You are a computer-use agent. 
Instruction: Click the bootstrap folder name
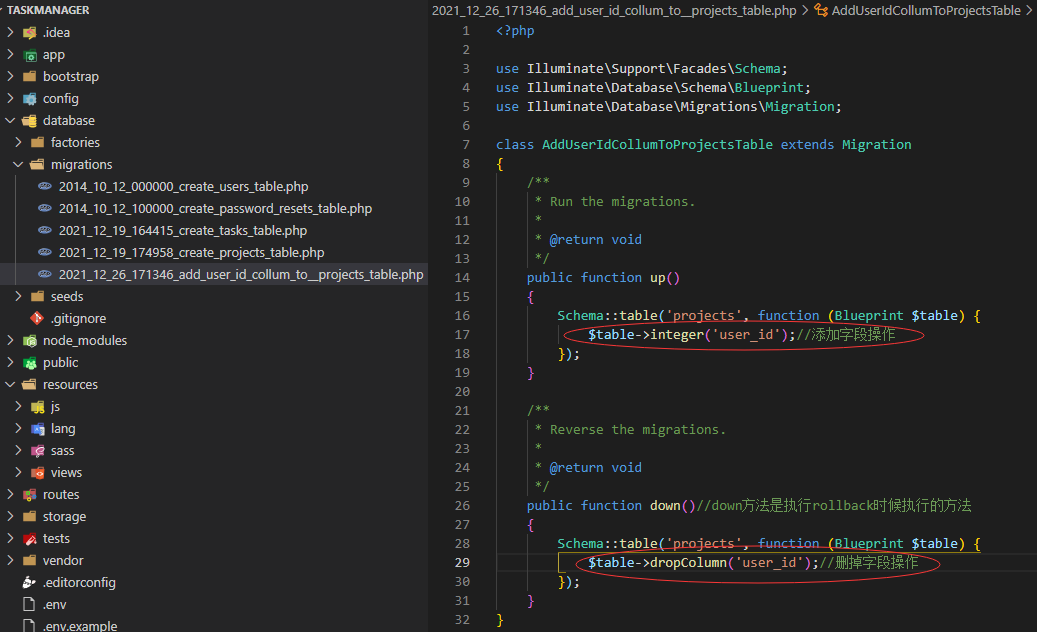click(71, 77)
